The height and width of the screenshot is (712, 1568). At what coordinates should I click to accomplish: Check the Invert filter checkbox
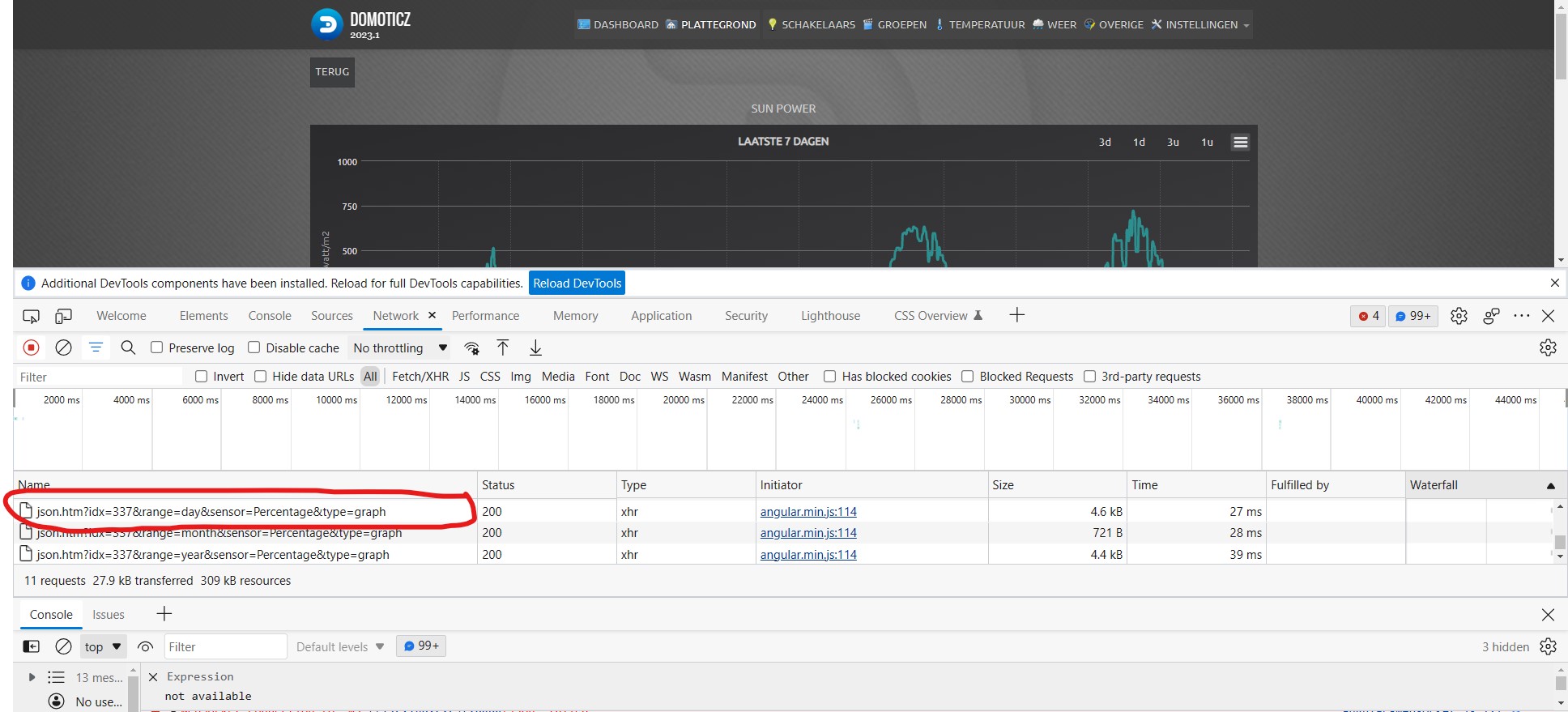tap(201, 376)
